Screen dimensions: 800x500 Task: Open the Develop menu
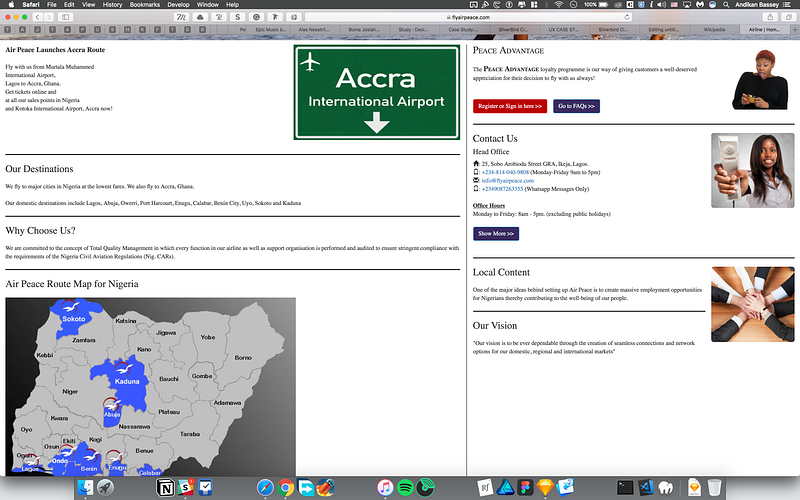click(178, 4)
